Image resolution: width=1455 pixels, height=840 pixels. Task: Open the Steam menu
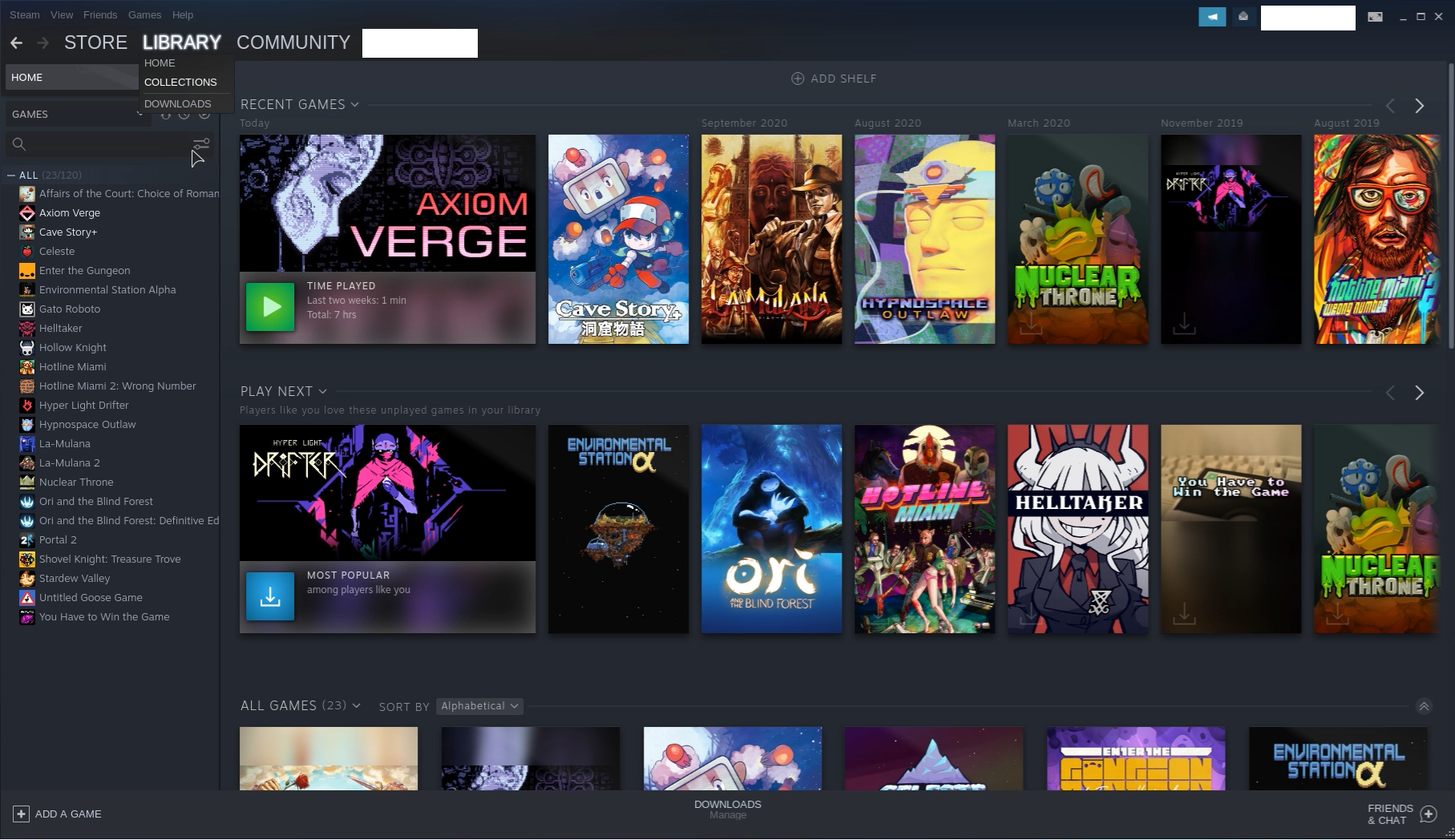24,14
